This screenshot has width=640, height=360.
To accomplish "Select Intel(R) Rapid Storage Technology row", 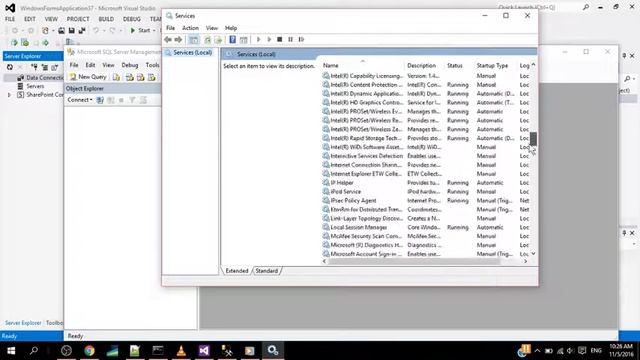I will point(426,138).
